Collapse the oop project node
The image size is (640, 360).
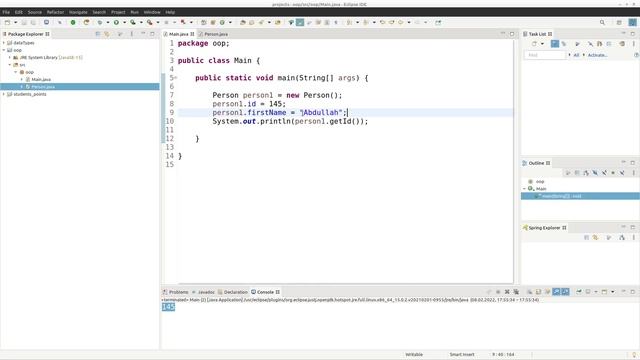tap(4, 50)
